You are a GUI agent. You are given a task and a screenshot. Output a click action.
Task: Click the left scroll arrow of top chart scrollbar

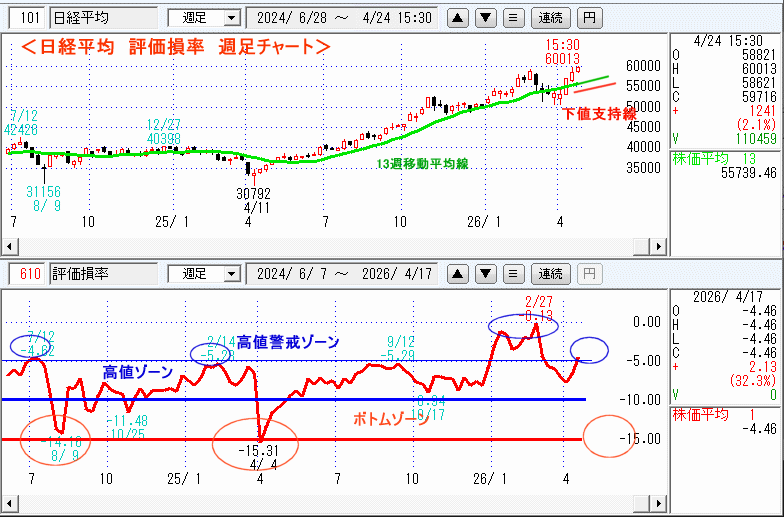[9, 246]
